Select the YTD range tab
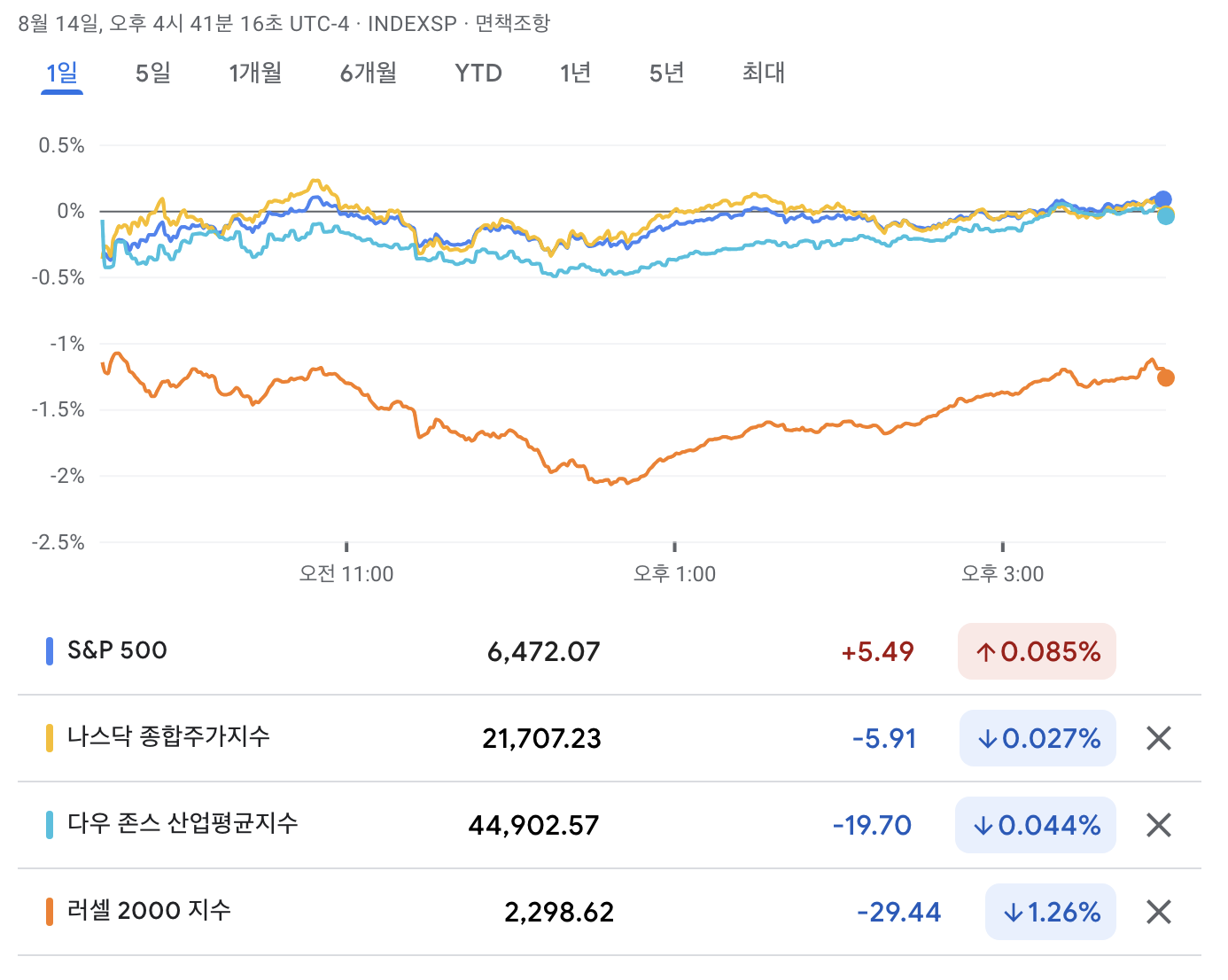Screen dimensions: 1228x980 478,73
